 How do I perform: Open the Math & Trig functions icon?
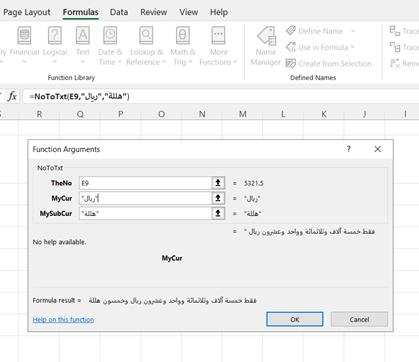coord(183,36)
